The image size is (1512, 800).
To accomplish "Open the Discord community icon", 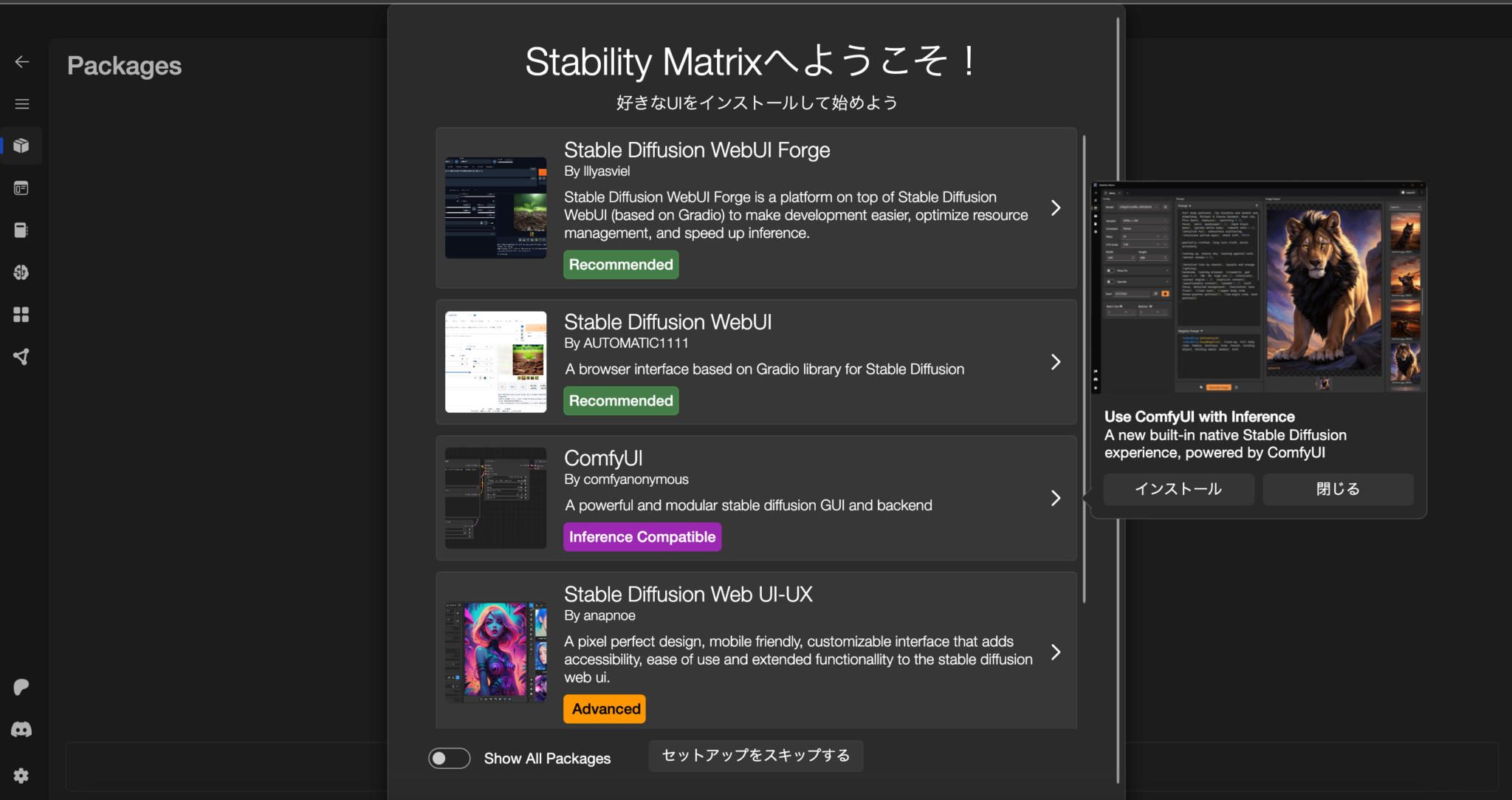I will pyautogui.click(x=21, y=730).
